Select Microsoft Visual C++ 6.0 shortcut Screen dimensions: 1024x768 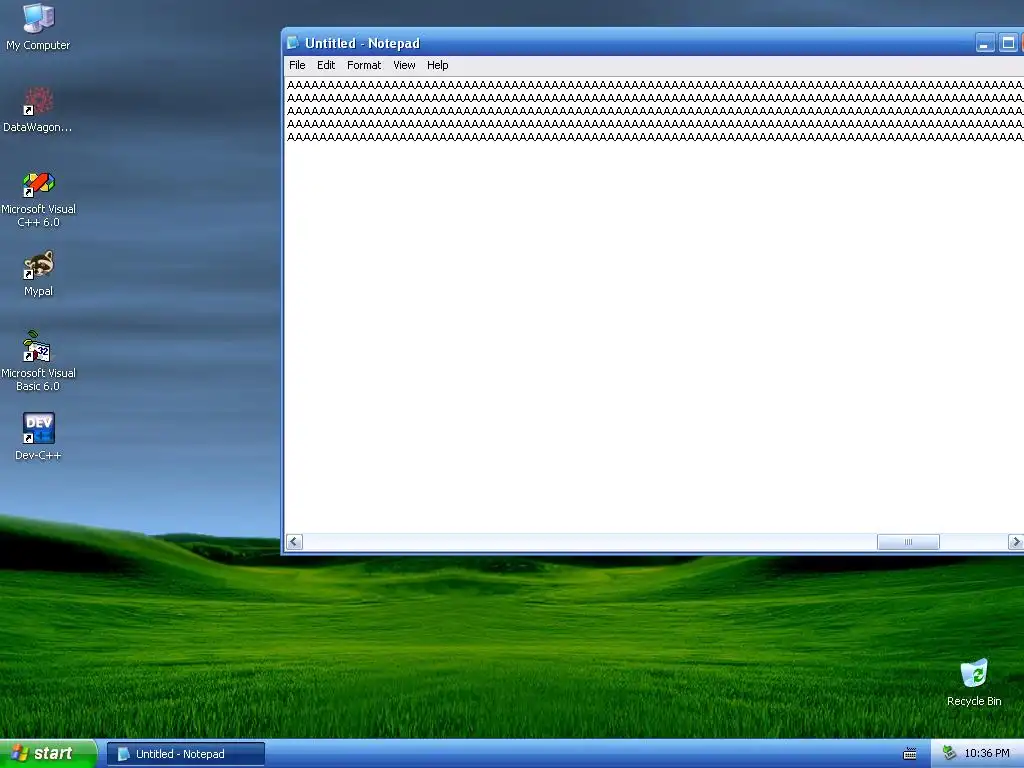click(38, 199)
